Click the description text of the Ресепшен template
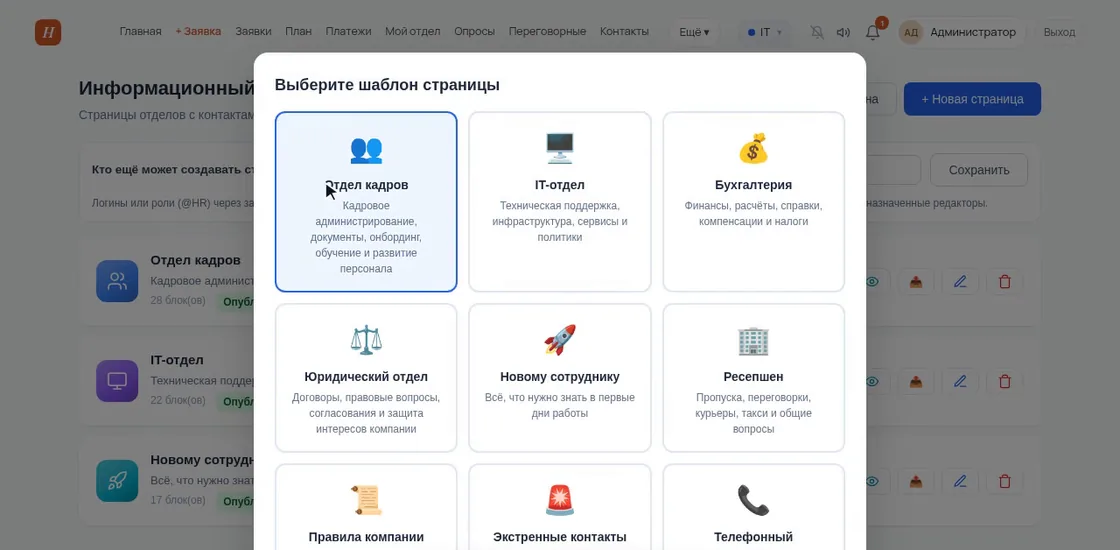This screenshot has width=1120, height=550. [754, 414]
